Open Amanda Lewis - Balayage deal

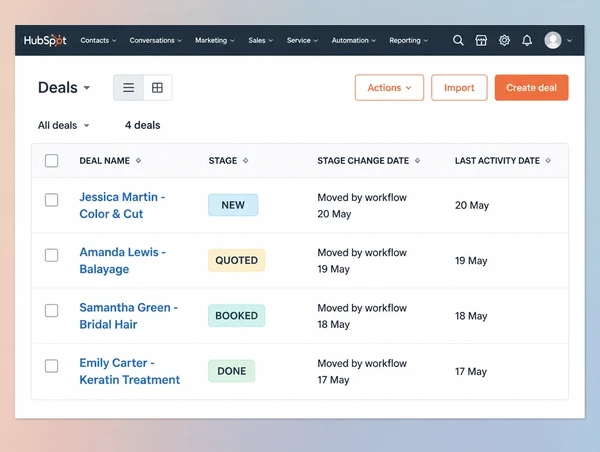(122, 261)
